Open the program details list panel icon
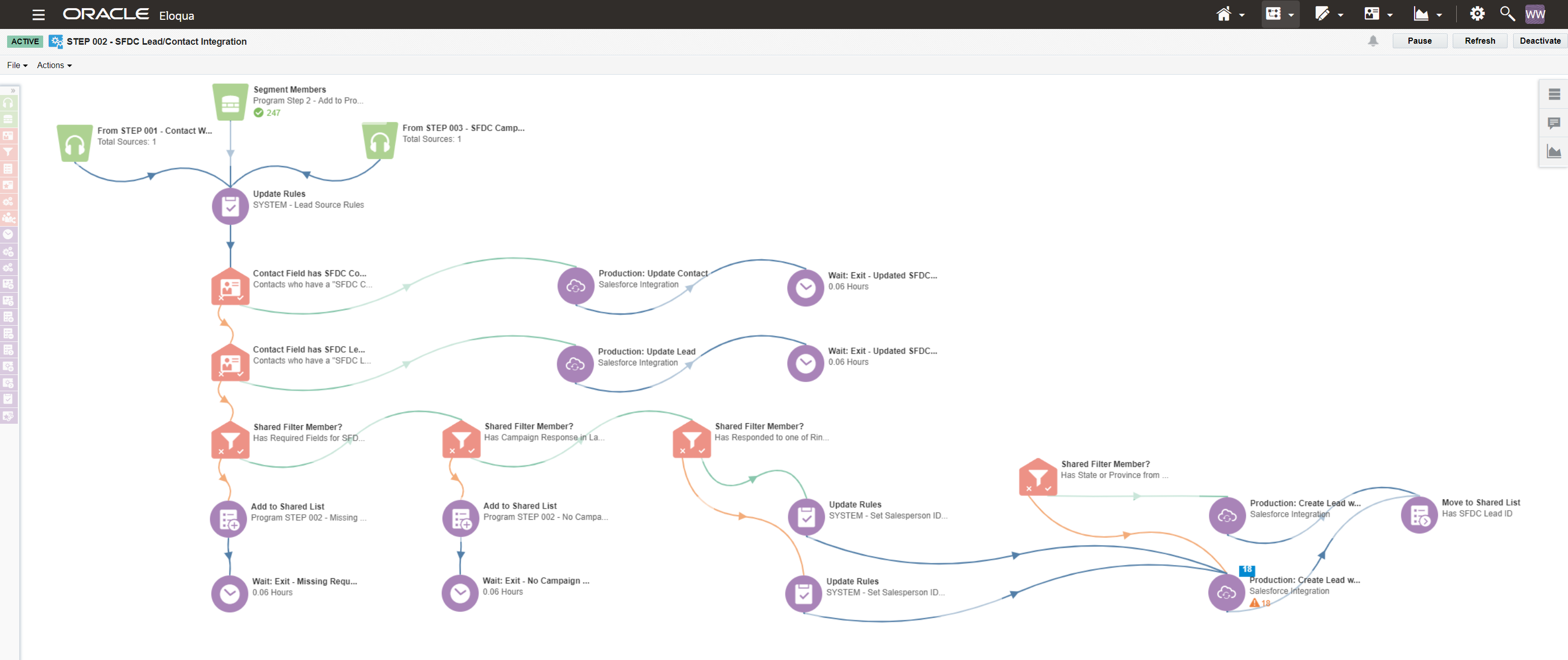The height and width of the screenshot is (660, 1568). [1553, 95]
